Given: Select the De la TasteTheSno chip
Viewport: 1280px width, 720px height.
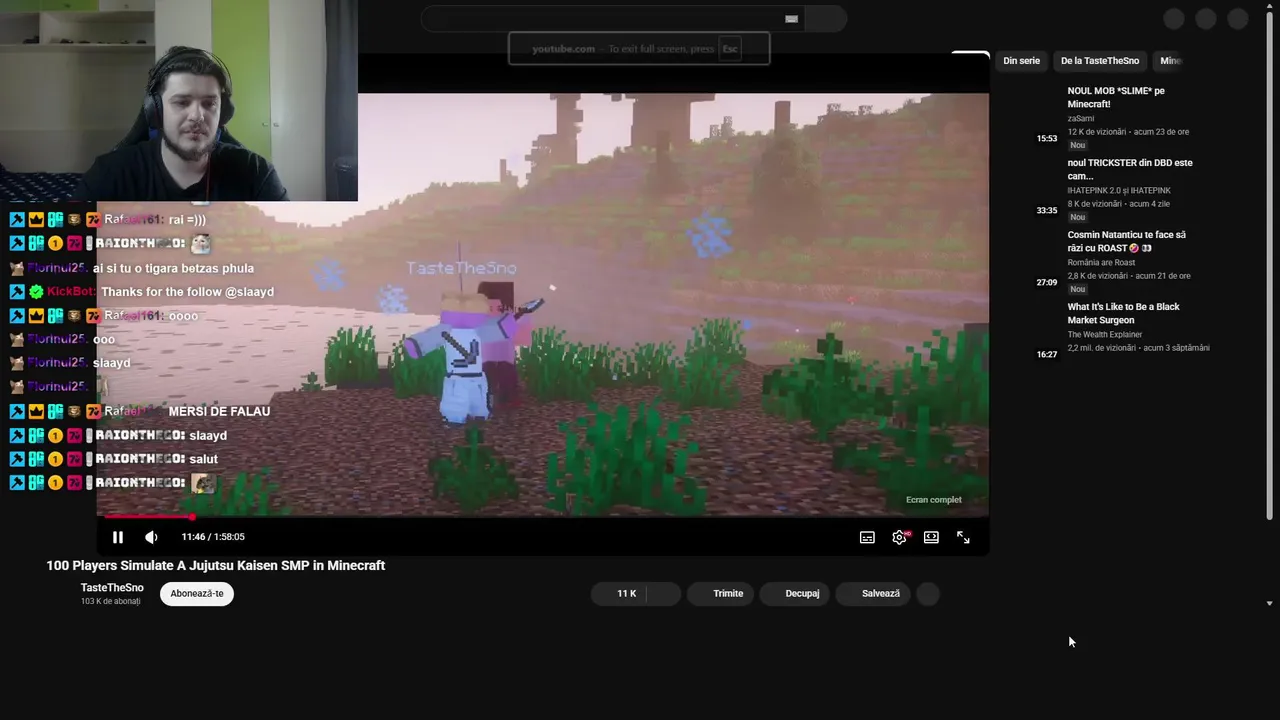Looking at the screenshot, I should (x=1100, y=61).
